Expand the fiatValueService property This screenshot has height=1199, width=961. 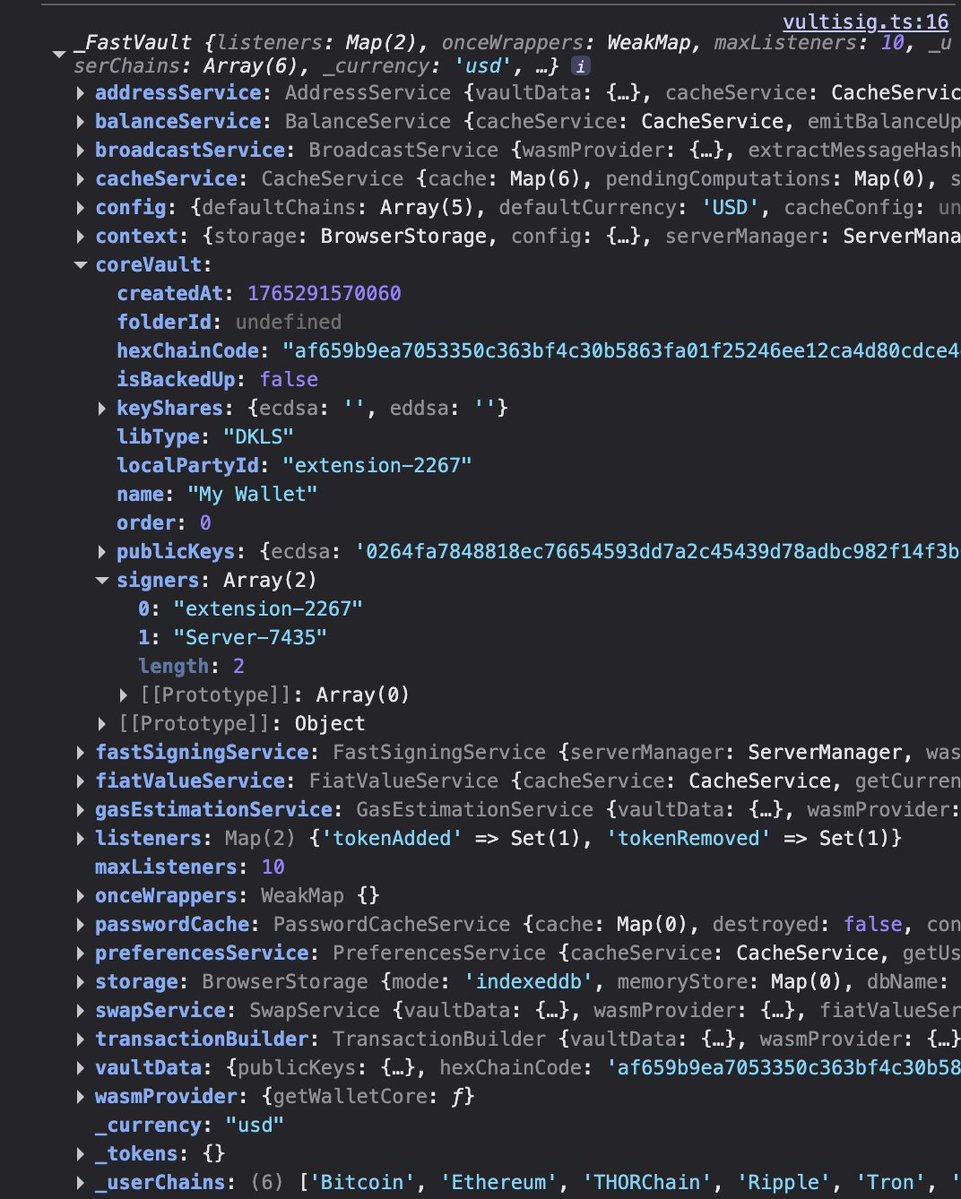pos(80,781)
